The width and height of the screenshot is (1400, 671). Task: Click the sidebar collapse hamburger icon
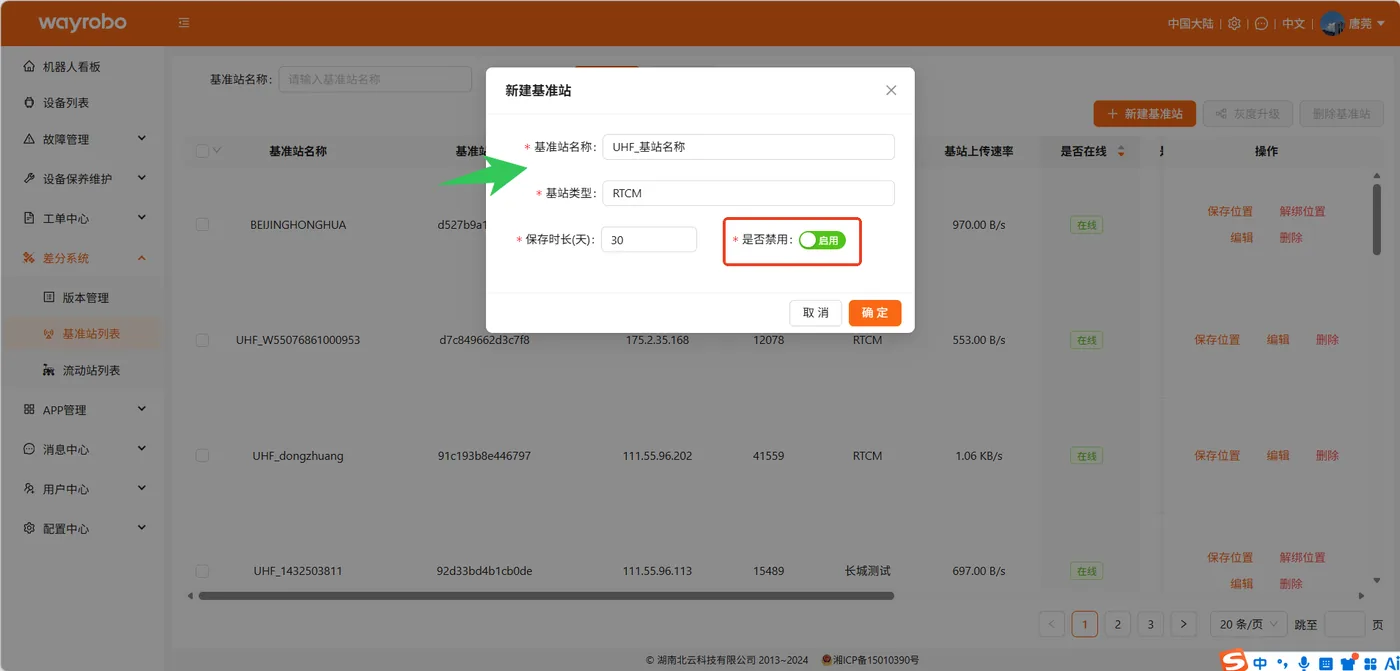coord(184,23)
